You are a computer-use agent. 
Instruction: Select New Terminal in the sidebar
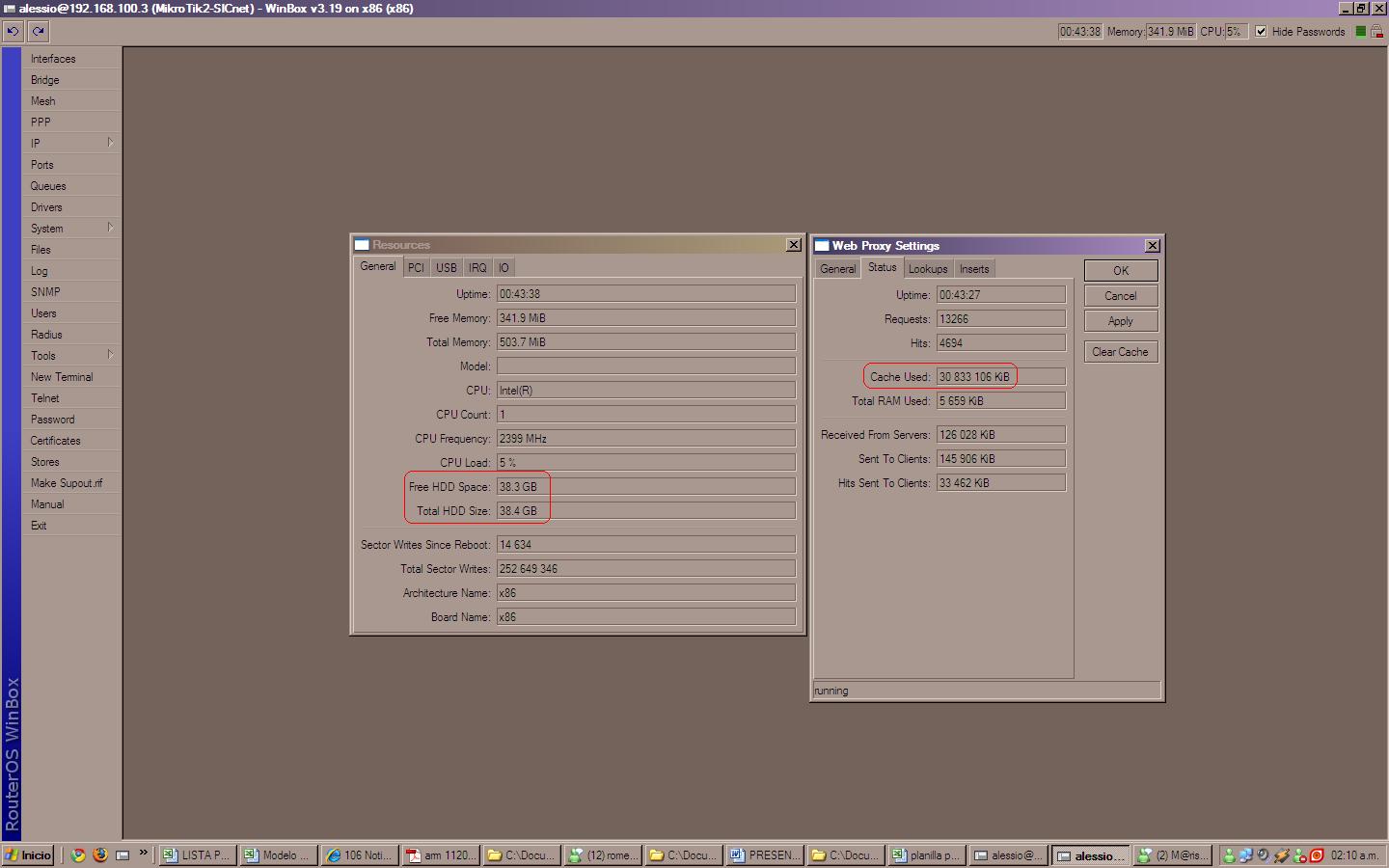pyautogui.click(x=62, y=377)
